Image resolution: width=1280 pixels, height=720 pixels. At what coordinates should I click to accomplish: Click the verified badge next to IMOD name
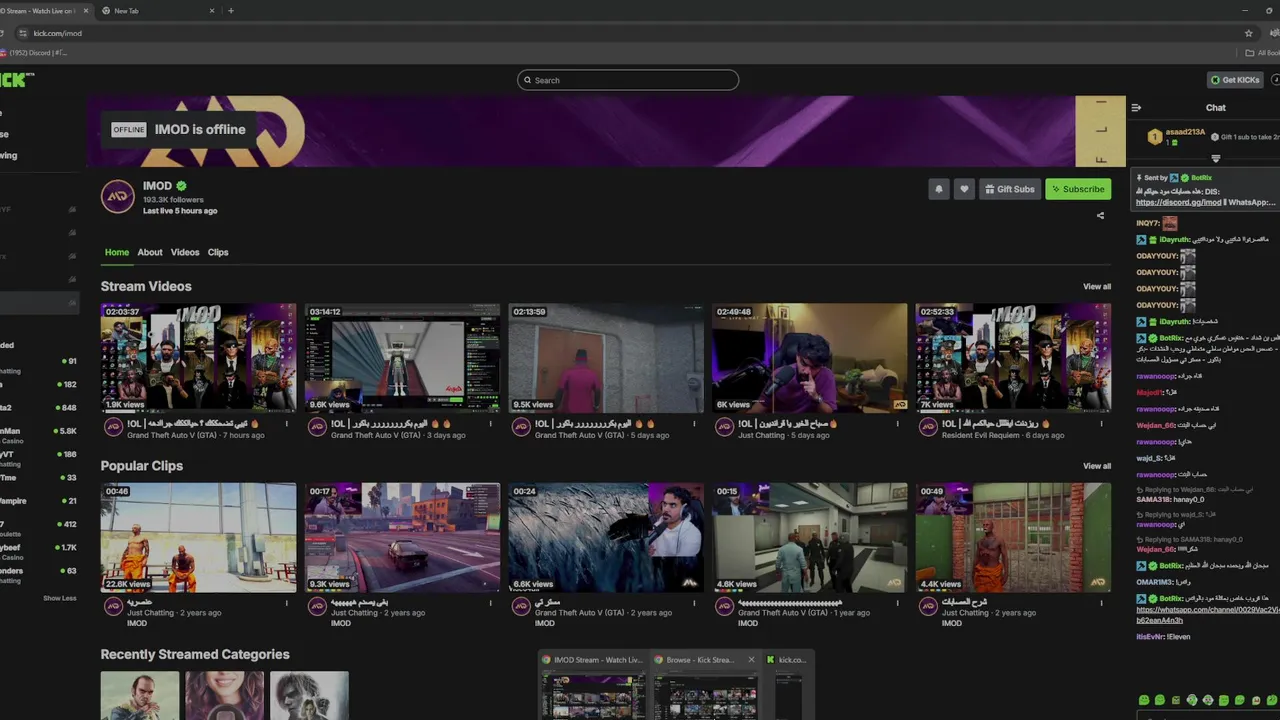coord(181,186)
